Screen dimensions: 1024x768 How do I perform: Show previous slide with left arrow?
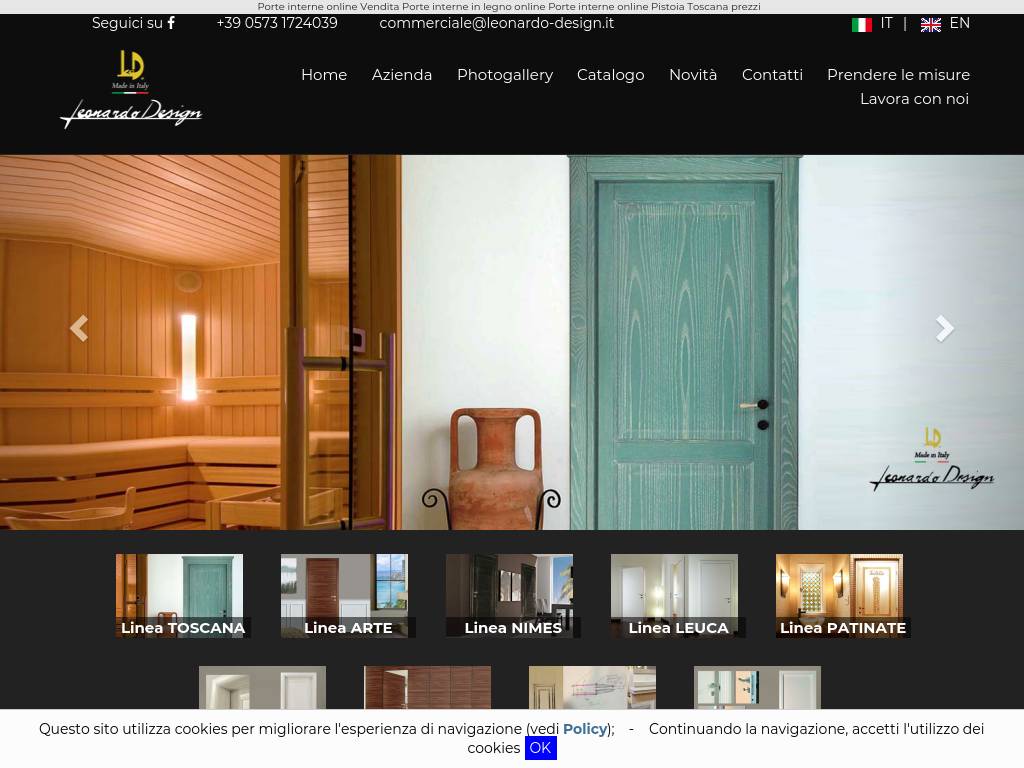pyautogui.click(x=79, y=328)
